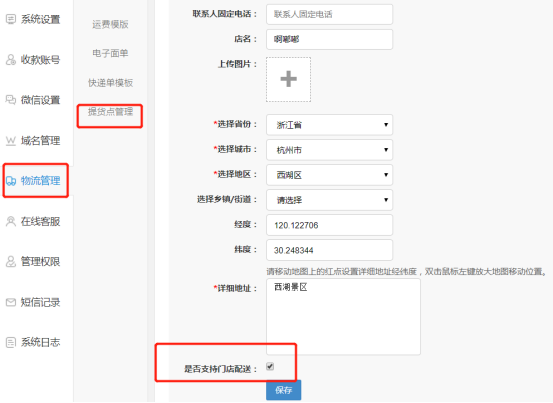Click the 收款账号 user icon
This screenshot has width=553, height=403.
click(x=11, y=60)
